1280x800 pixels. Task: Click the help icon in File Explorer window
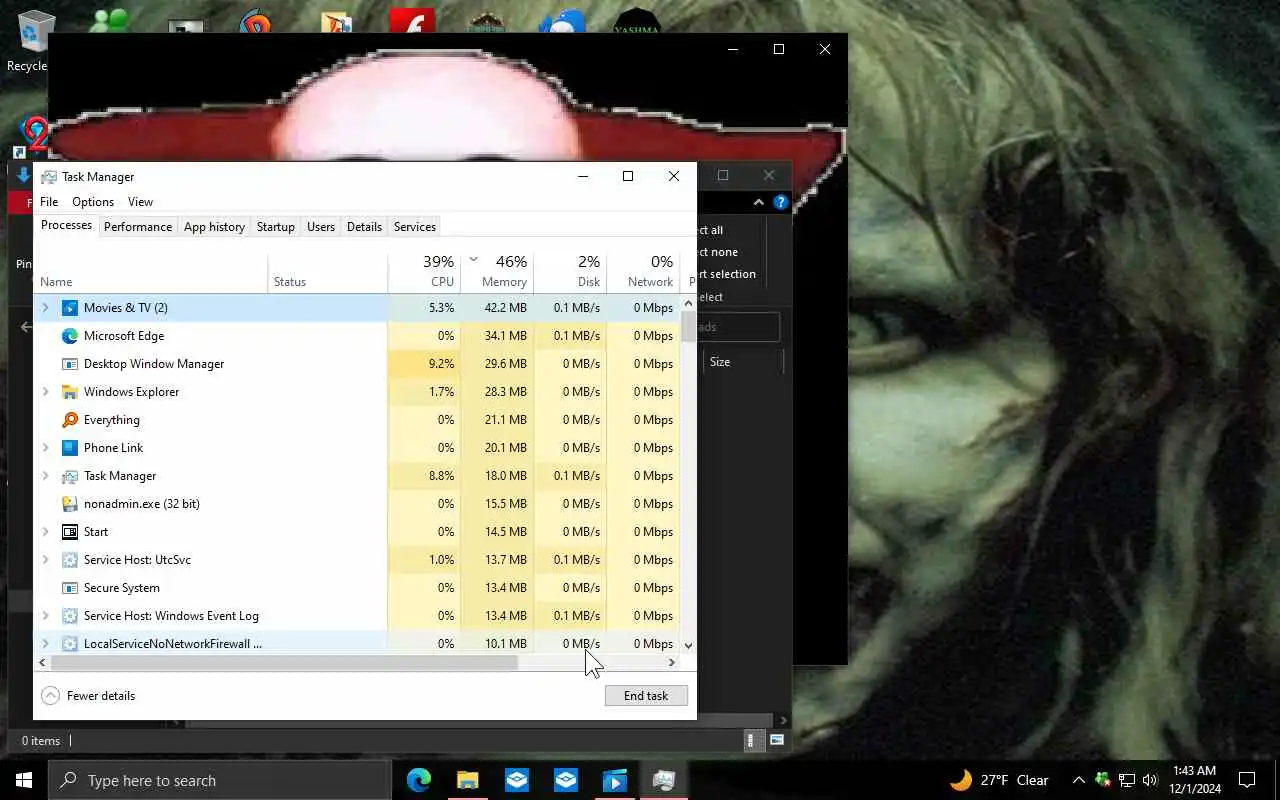pyautogui.click(x=781, y=202)
